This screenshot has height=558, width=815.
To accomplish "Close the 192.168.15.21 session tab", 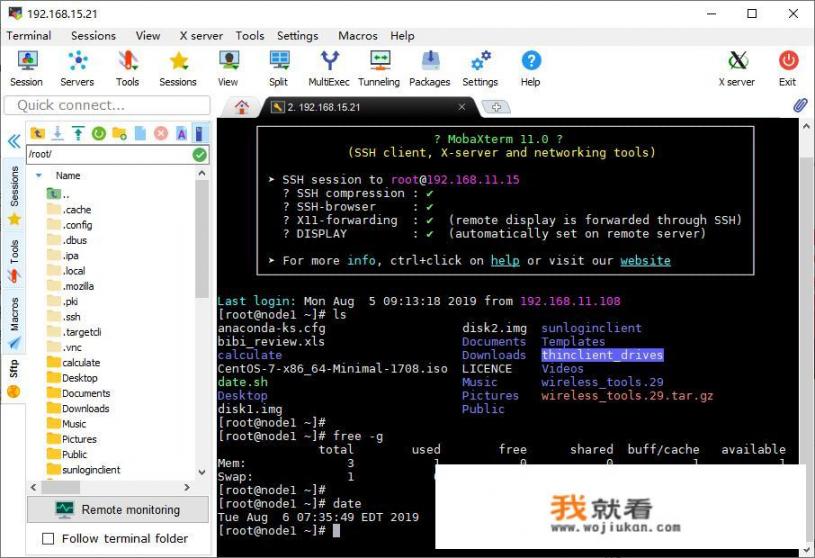I will click(x=462, y=107).
